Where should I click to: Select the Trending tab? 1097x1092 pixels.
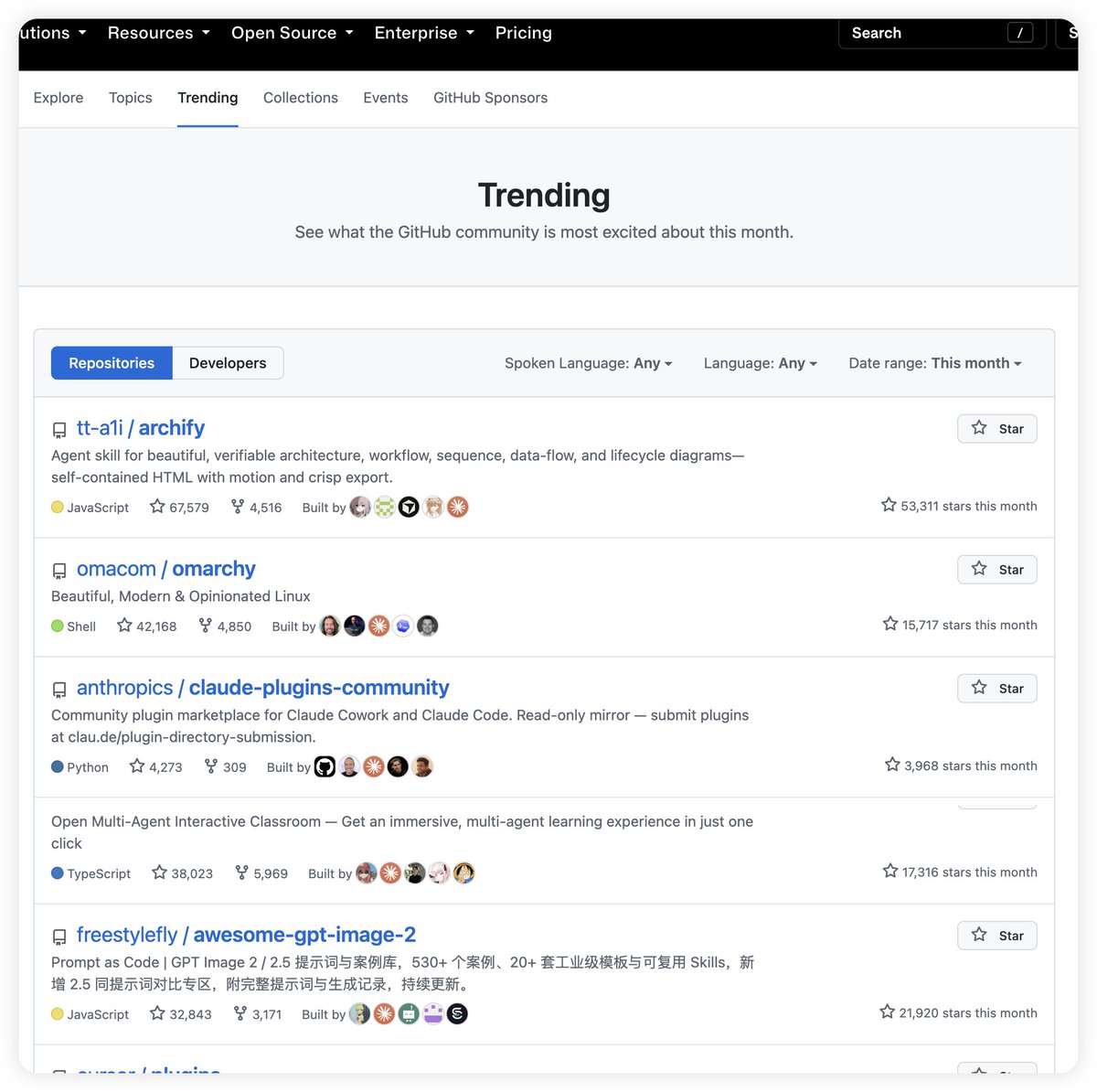(208, 98)
